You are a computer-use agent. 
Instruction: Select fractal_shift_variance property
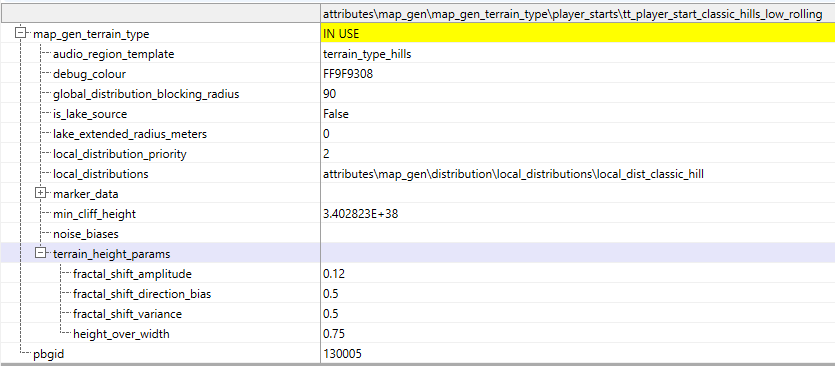[x=127, y=314]
